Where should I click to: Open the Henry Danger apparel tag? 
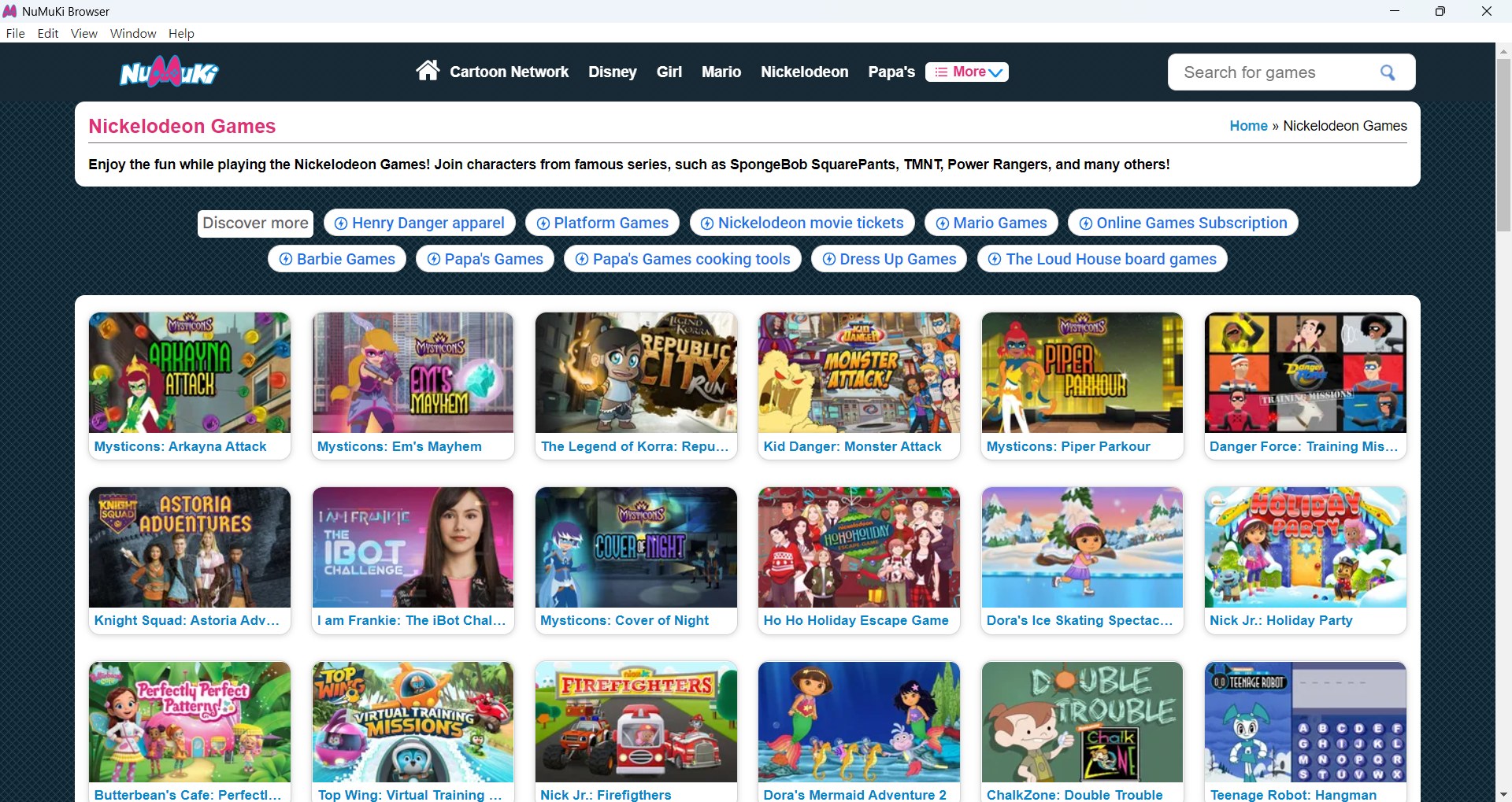point(420,223)
